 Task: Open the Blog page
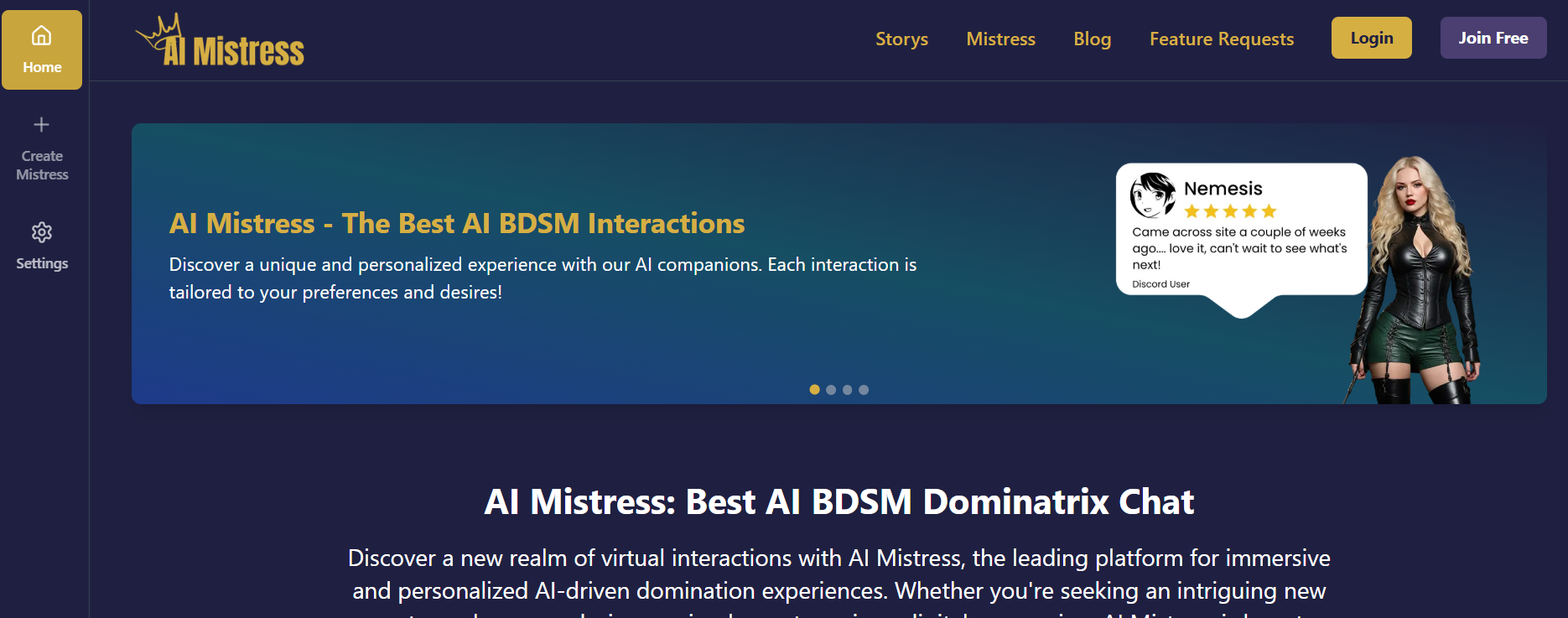pyautogui.click(x=1092, y=39)
